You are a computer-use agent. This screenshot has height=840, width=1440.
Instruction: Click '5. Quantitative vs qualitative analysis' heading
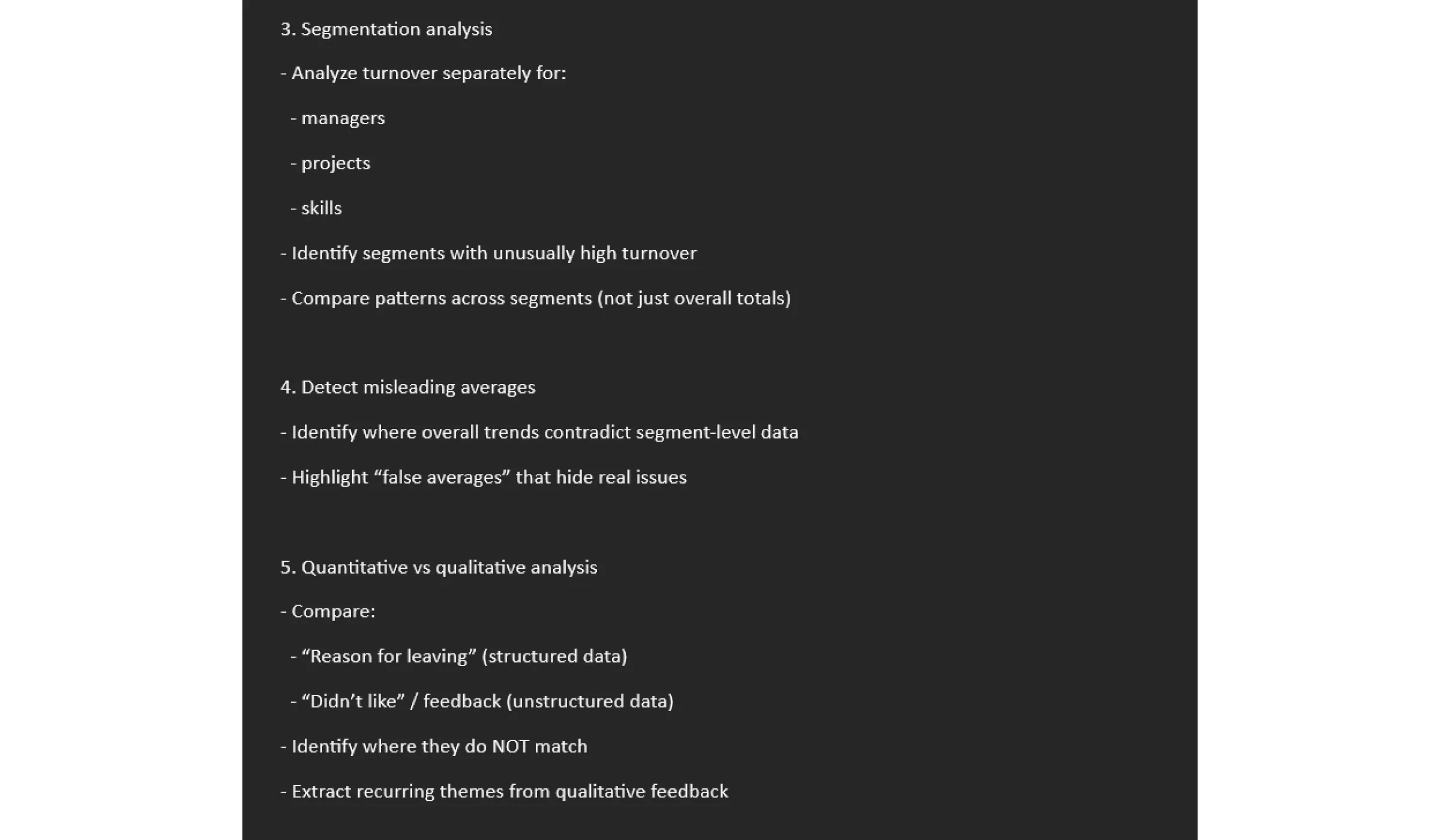(x=439, y=568)
